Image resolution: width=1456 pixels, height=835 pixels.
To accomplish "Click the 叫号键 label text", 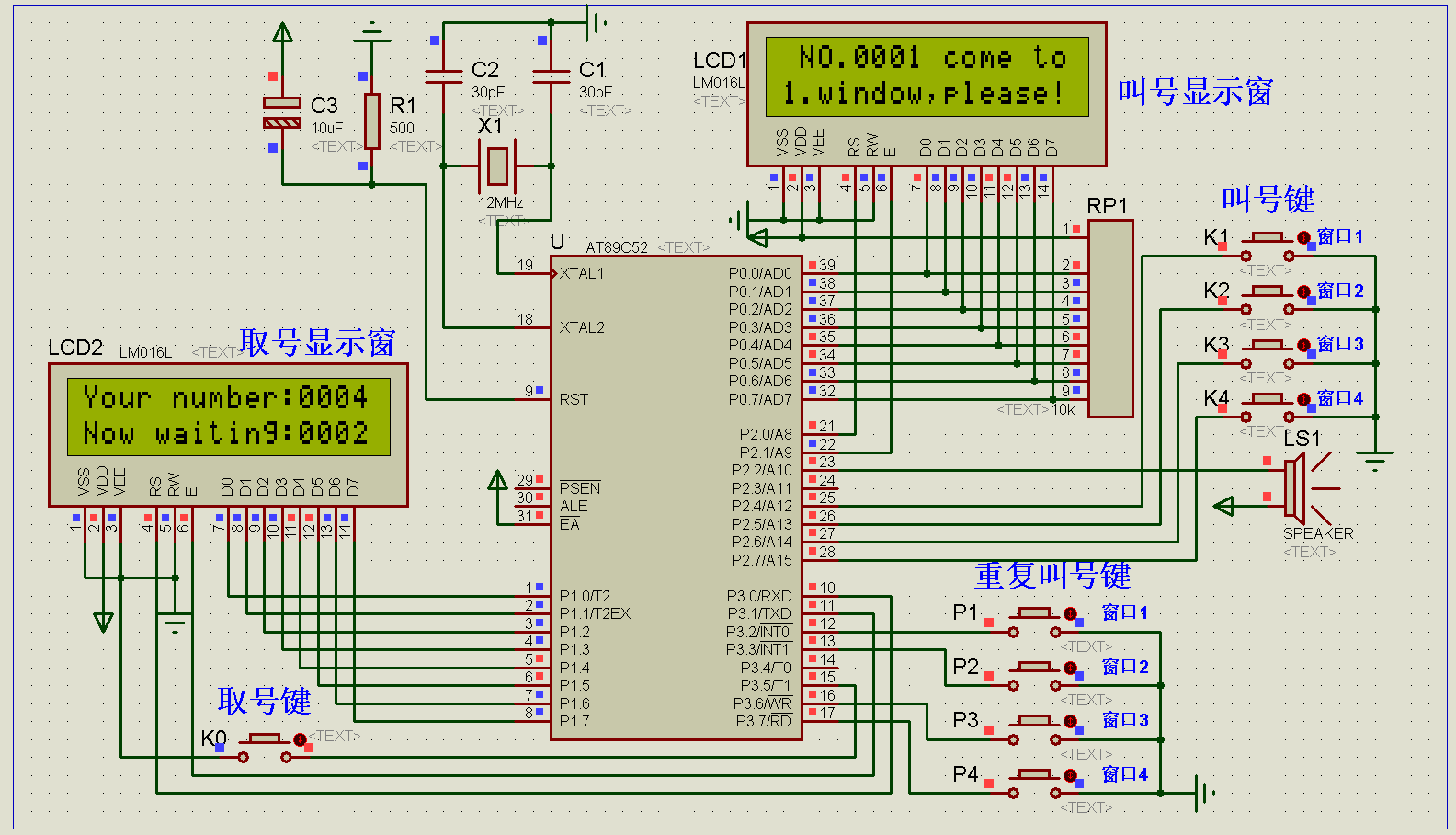I will (x=1268, y=199).
